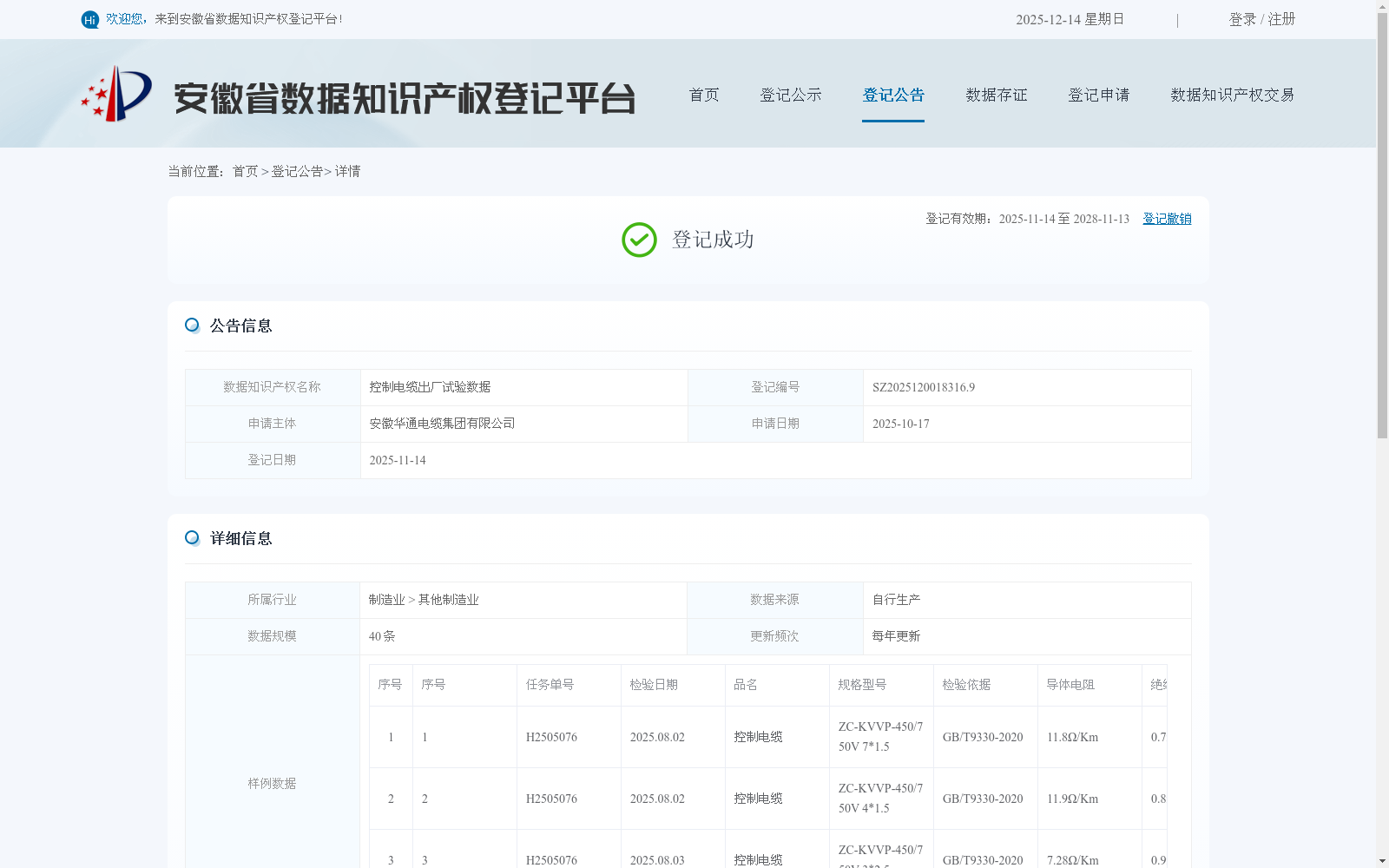1389x868 pixels.
Task: Click the green success checkmark icon
Action: coord(639,240)
